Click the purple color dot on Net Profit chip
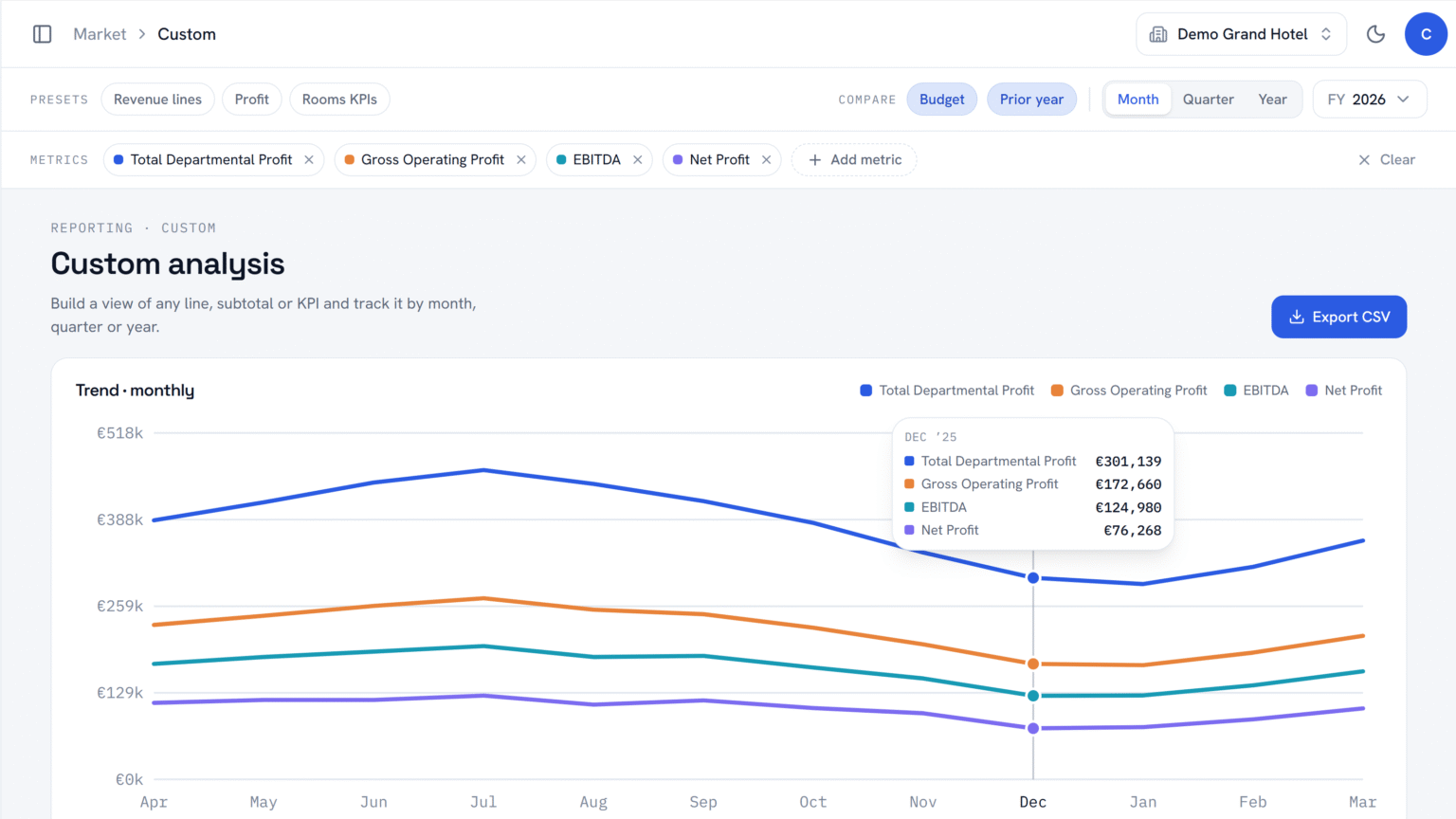 point(678,159)
